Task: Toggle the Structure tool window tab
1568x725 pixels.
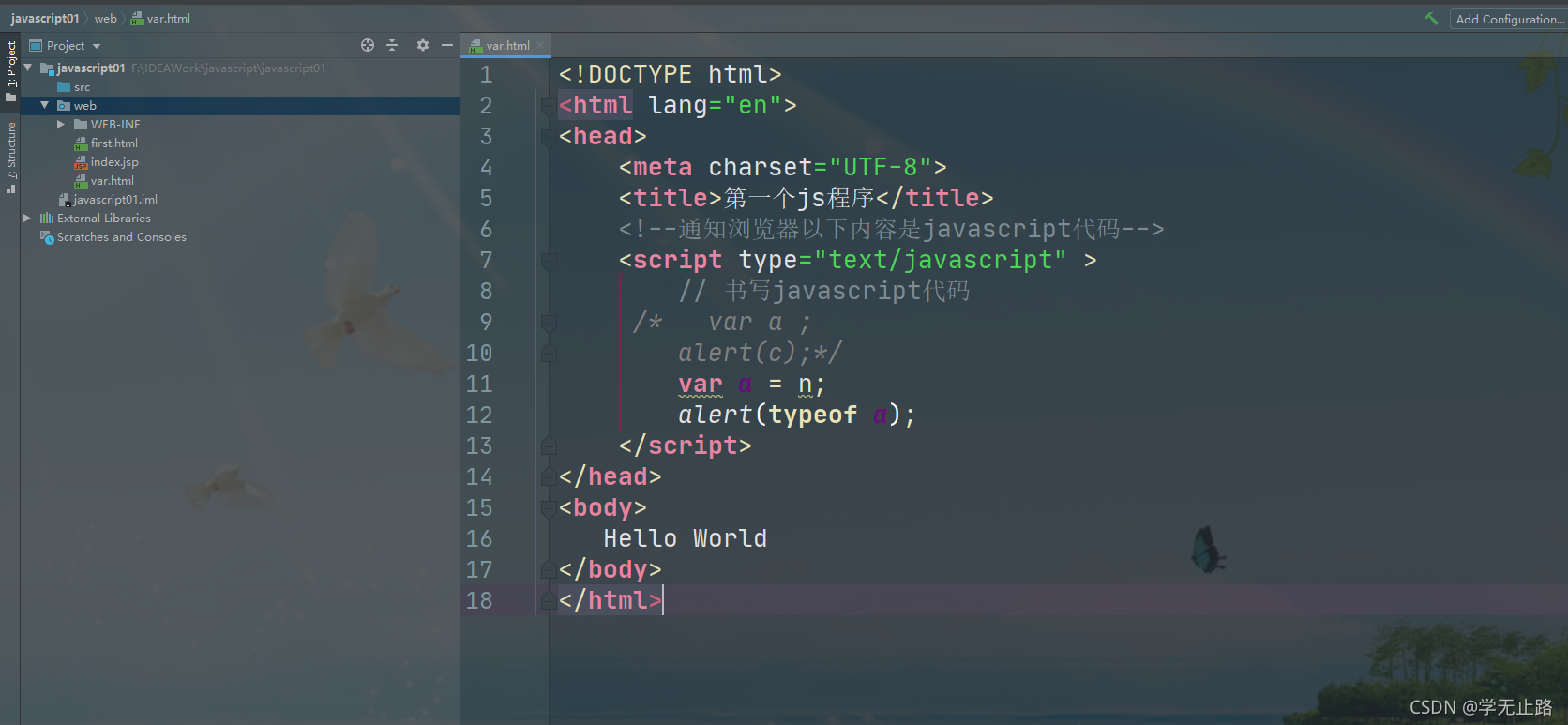Action: 10,156
